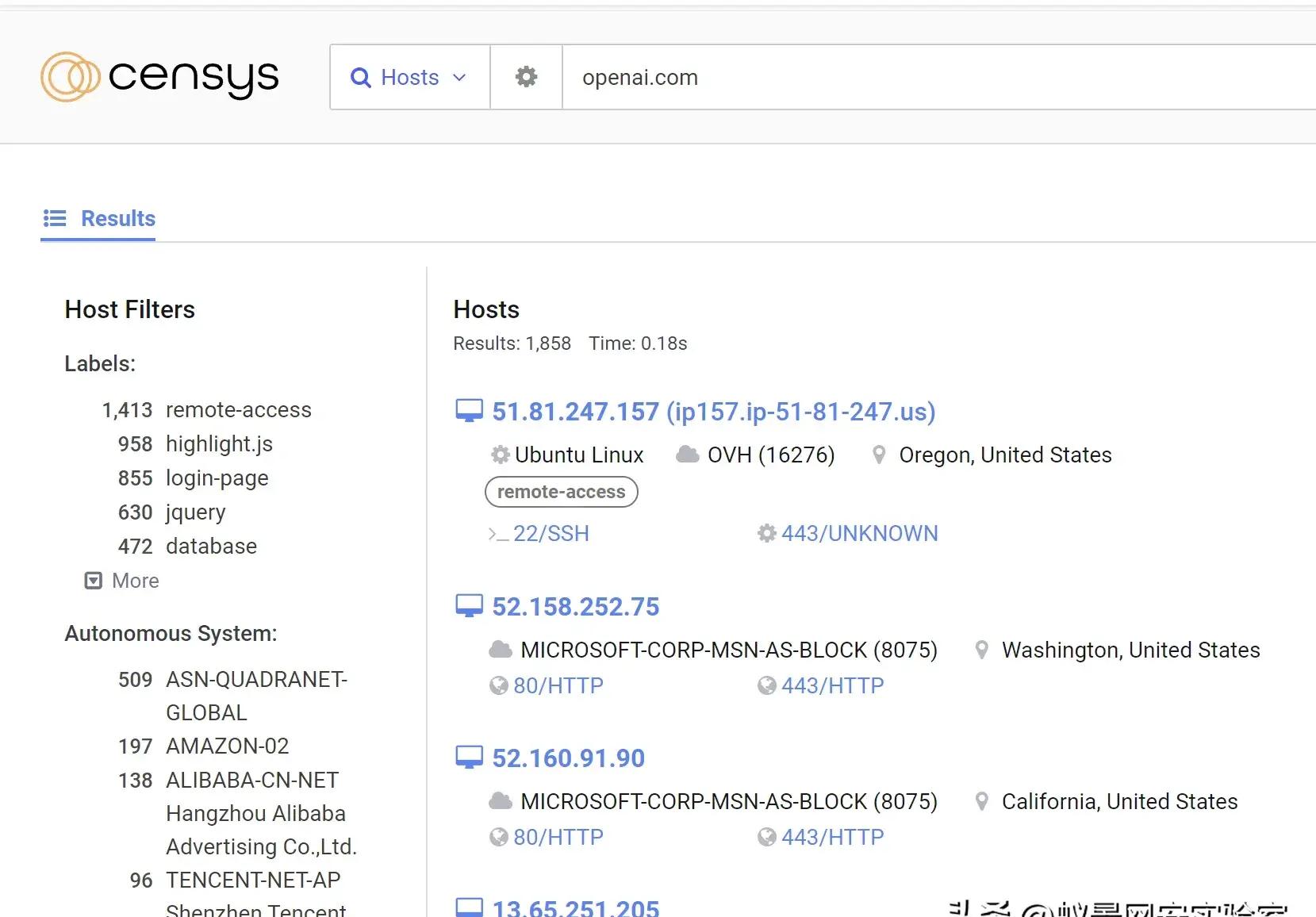The height and width of the screenshot is (917, 1316).
Task: Click location pin beside Washington, United States
Action: point(982,650)
